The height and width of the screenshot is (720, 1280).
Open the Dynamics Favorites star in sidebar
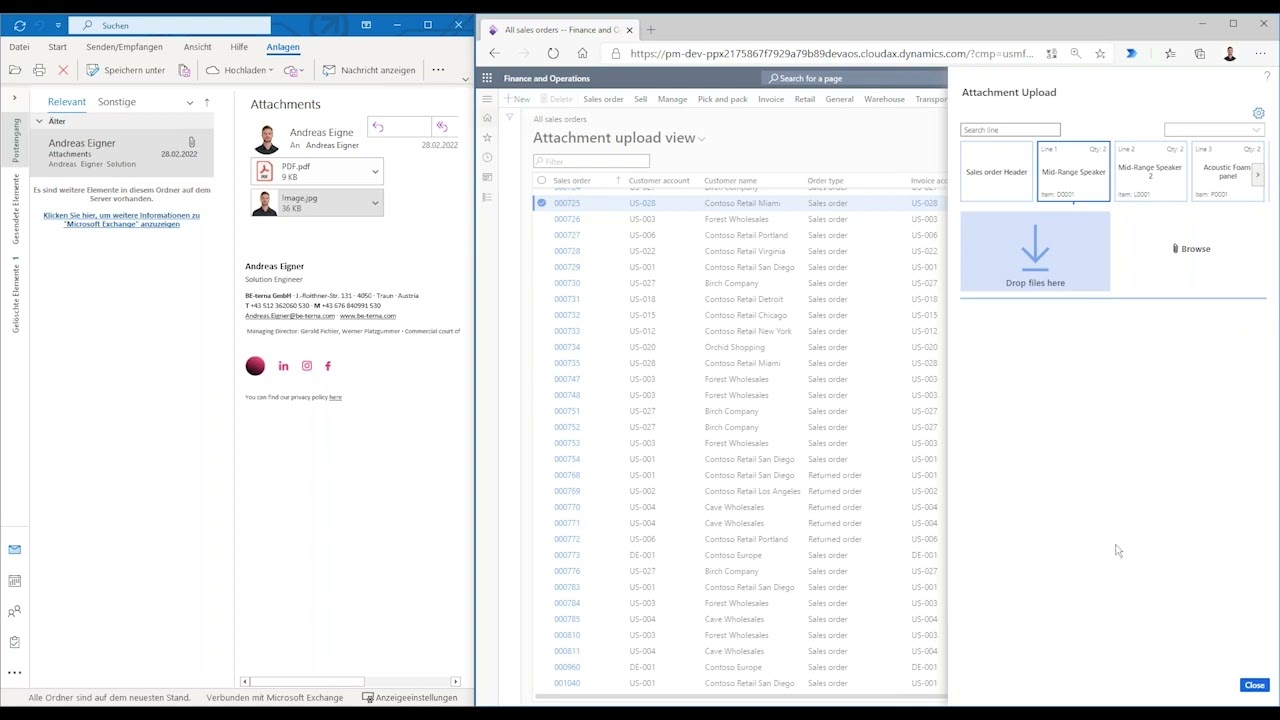(x=487, y=137)
